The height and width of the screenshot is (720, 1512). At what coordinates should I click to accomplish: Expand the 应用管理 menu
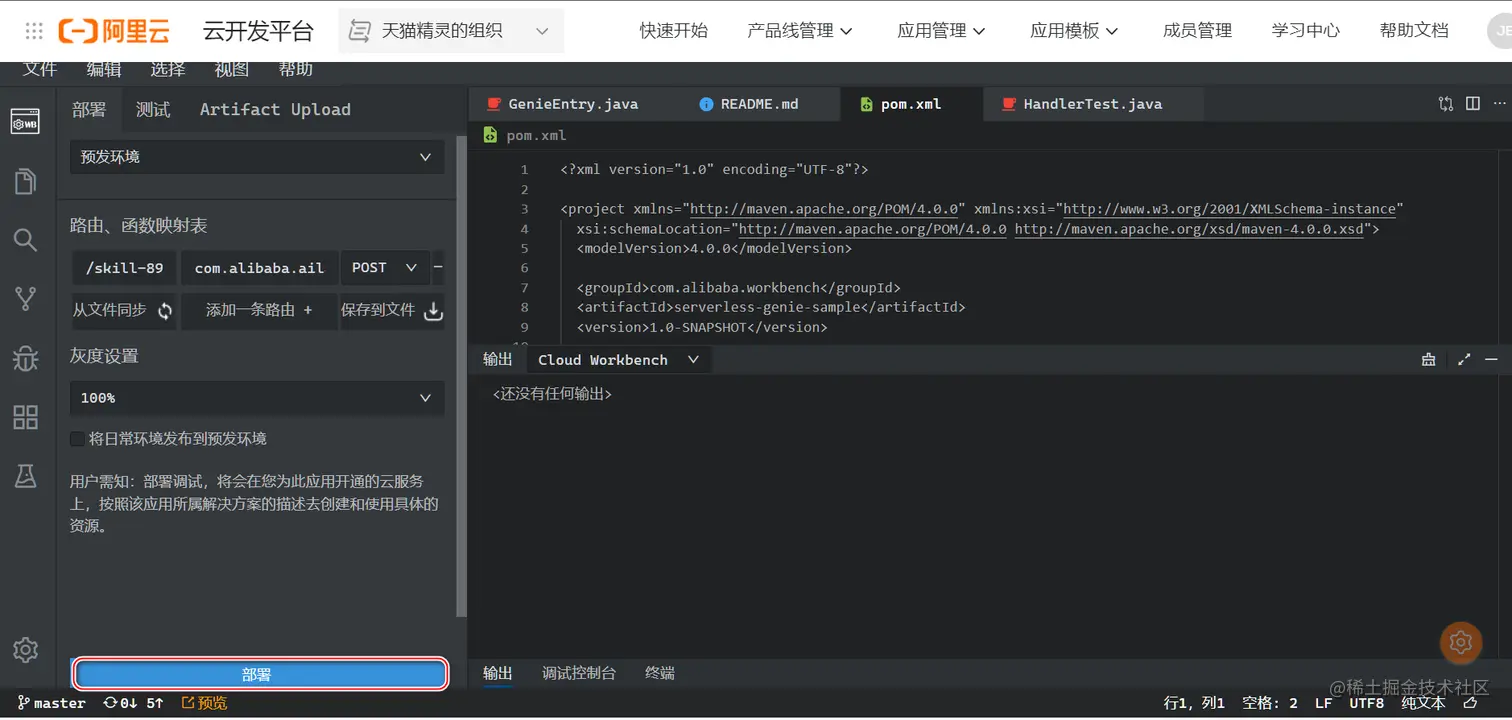point(941,31)
